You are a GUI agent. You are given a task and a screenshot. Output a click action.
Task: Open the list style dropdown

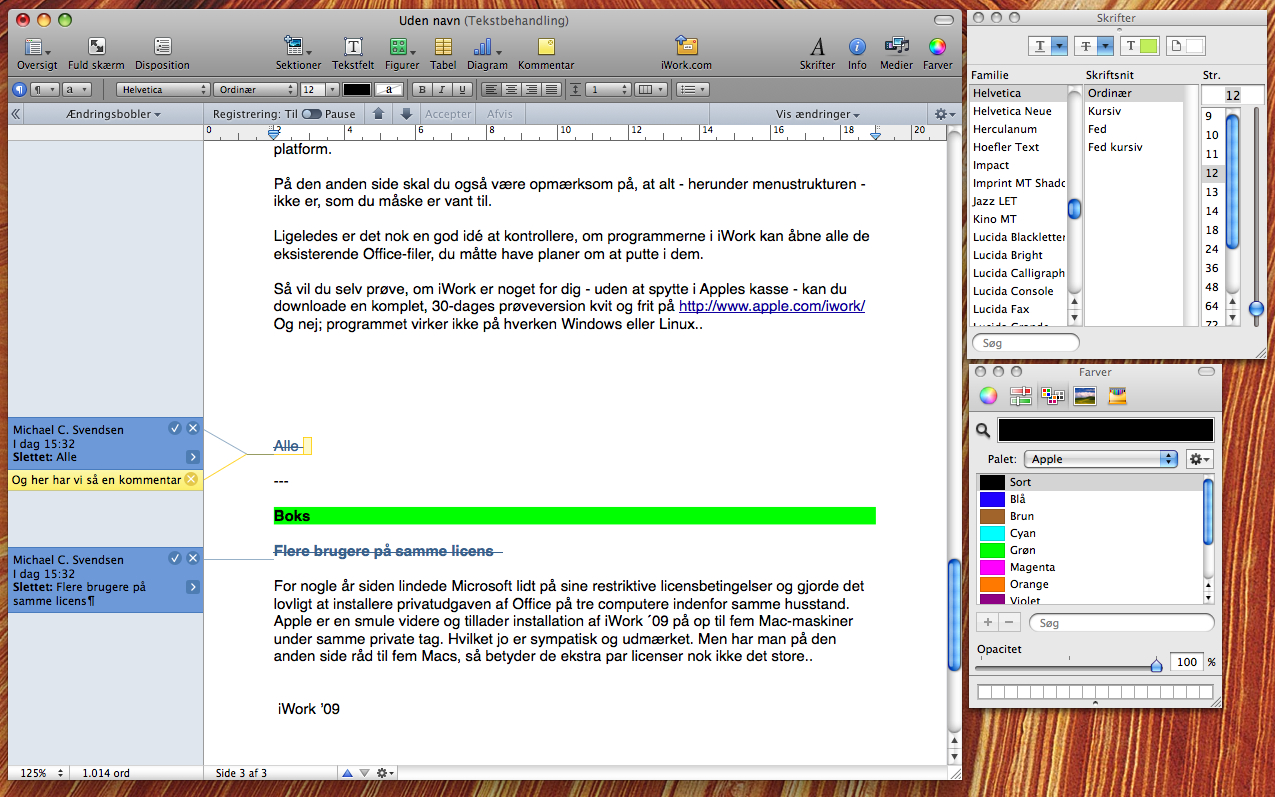[x=693, y=89]
